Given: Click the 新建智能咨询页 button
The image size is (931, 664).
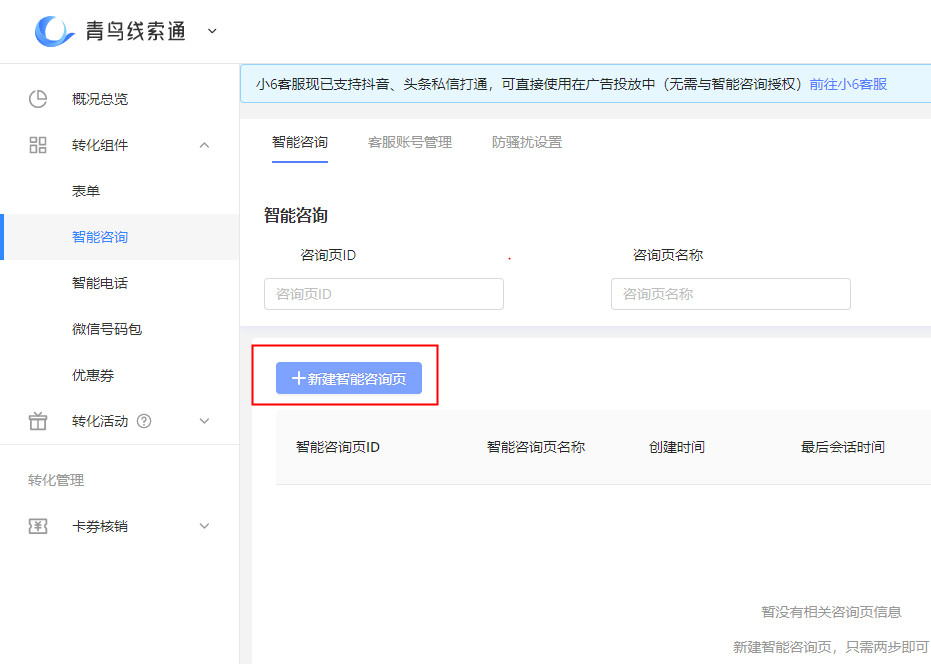Looking at the screenshot, I should pos(347,378).
